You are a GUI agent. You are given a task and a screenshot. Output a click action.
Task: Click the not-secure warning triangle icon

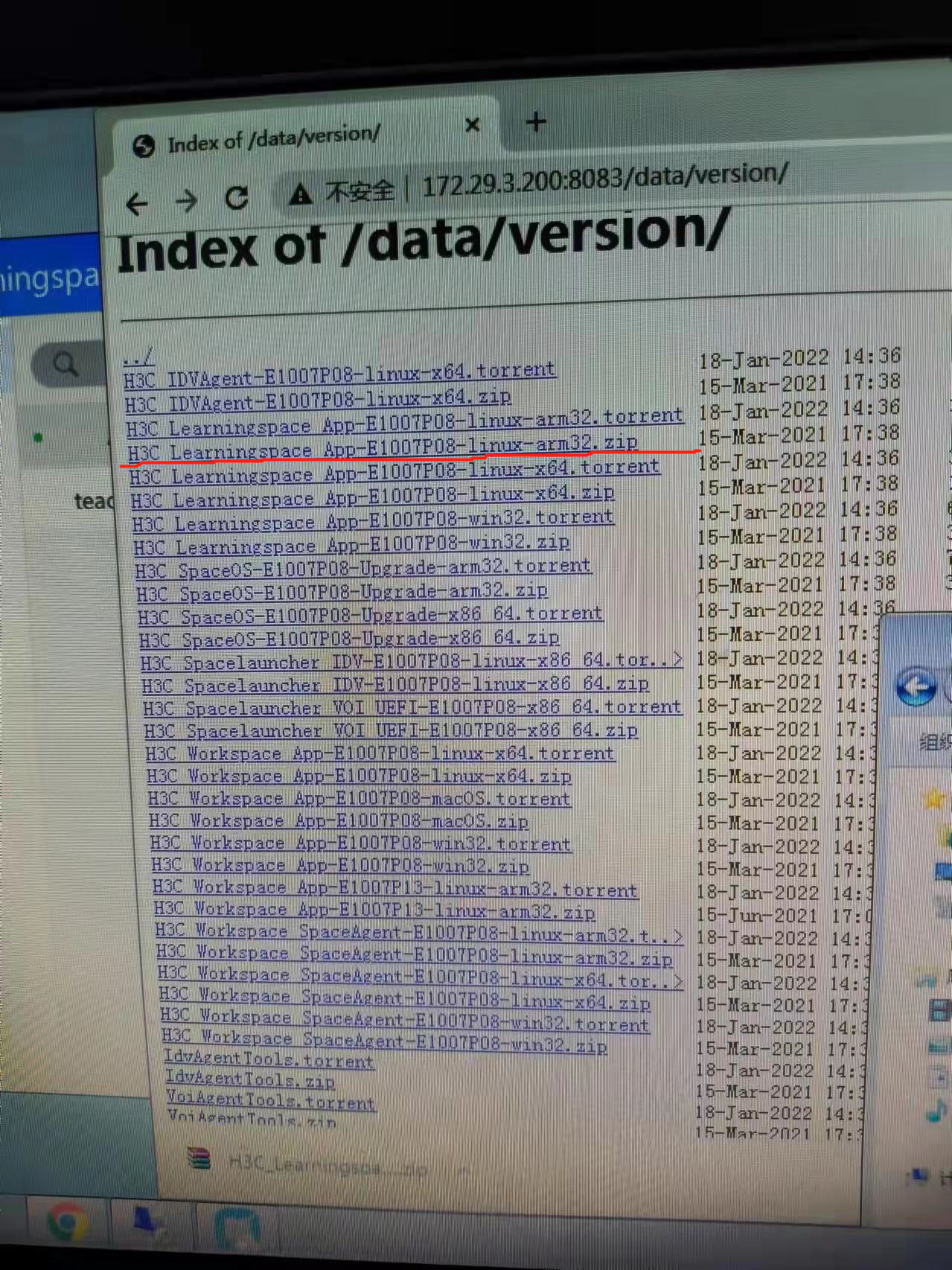pos(300,194)
